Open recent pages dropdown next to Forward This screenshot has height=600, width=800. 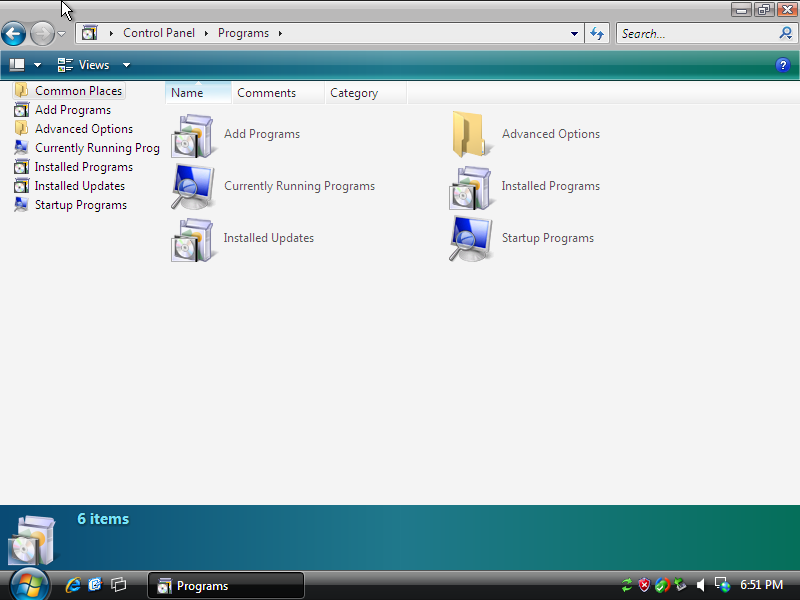coord(61,34)
